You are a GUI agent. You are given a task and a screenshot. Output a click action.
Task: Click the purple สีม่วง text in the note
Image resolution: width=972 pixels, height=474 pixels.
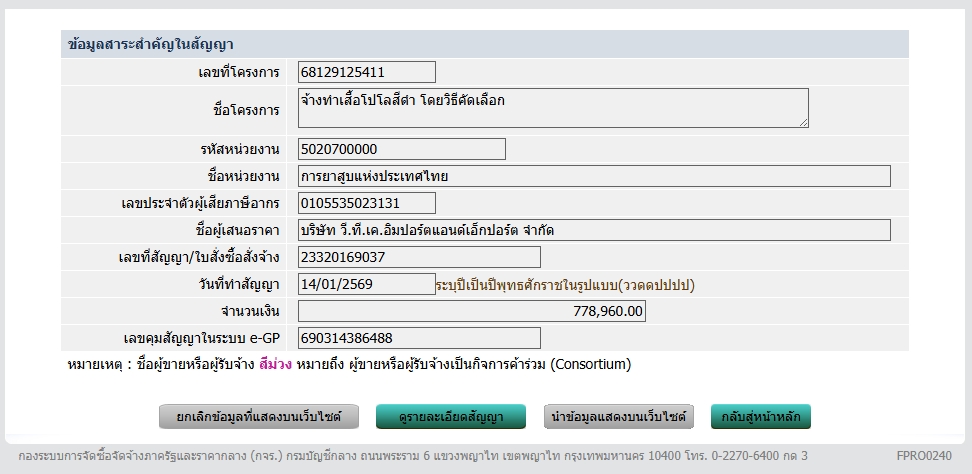pos(275,364)
